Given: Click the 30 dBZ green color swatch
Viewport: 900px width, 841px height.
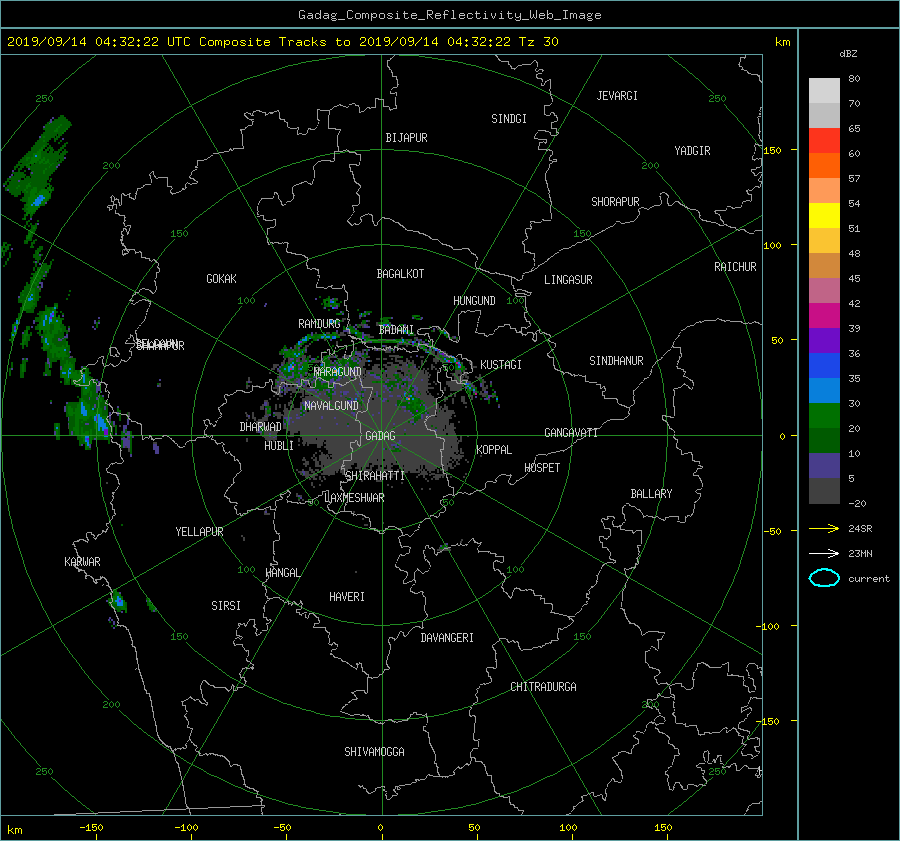Looking at the screenshot, I should pos(824,415).
